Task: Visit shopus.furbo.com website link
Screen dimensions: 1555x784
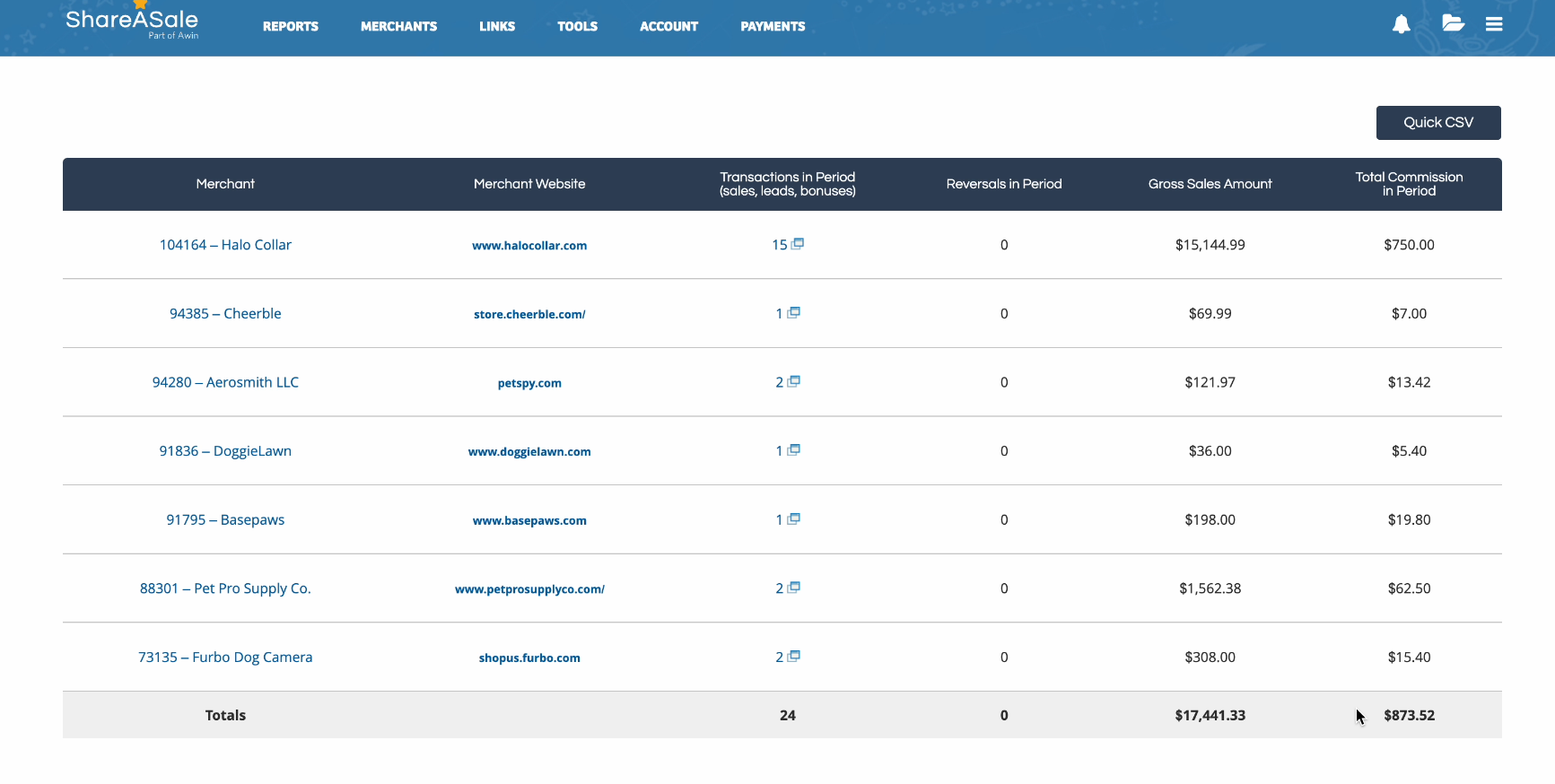Action: pyautogui.click(x=529, y=658)
